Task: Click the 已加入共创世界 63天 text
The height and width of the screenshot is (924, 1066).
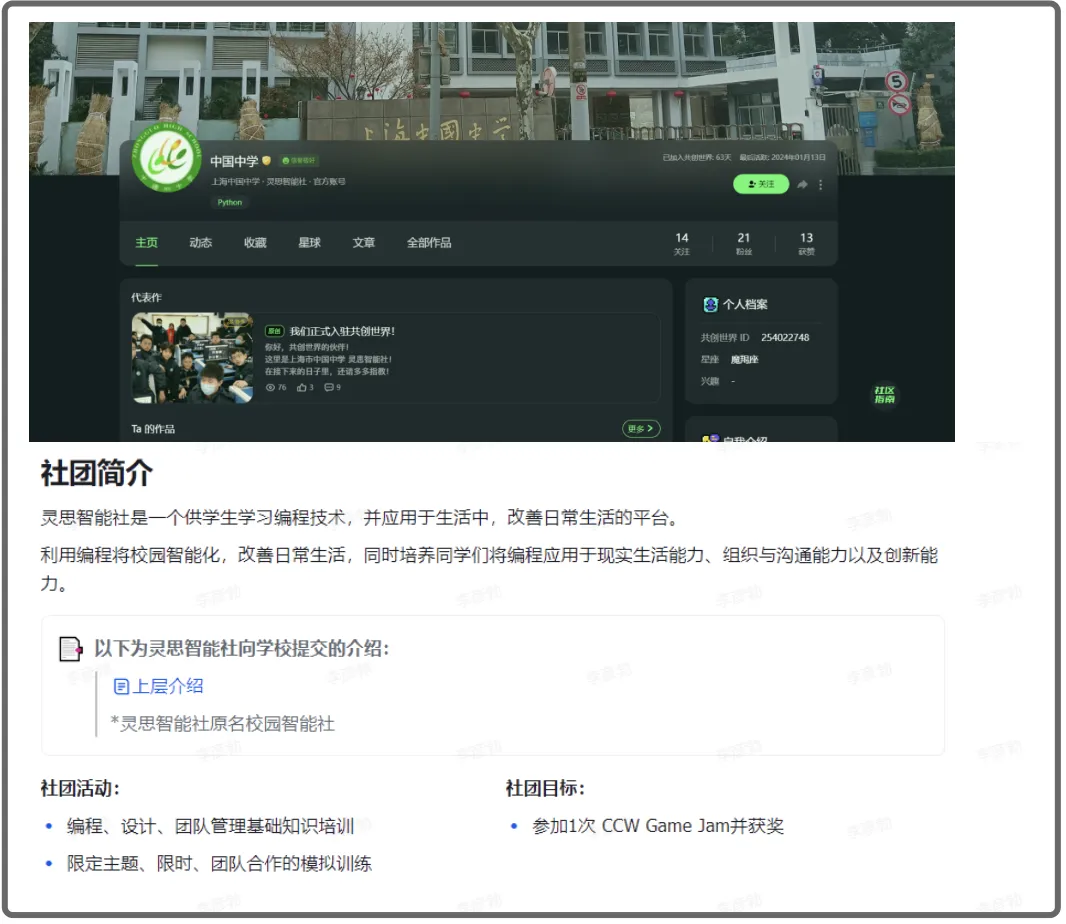Action: 697,158
